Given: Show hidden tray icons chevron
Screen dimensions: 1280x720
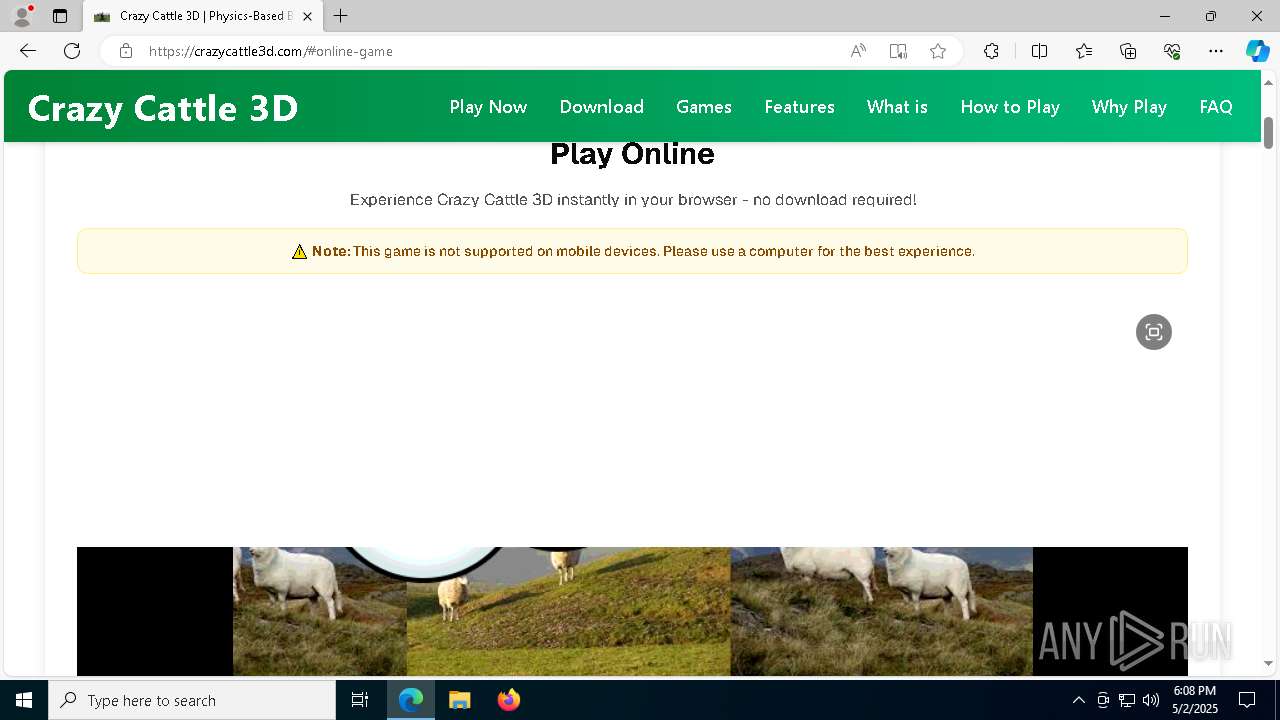Looking at the screenshot, I should [x=1078, y=700].
